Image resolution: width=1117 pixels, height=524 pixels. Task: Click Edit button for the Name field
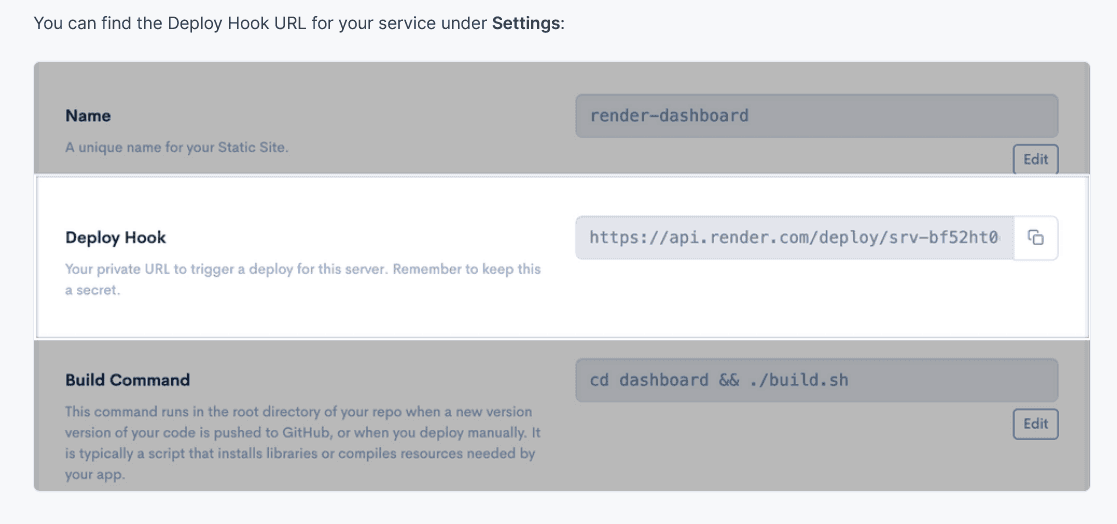[x=1035, y=159]
